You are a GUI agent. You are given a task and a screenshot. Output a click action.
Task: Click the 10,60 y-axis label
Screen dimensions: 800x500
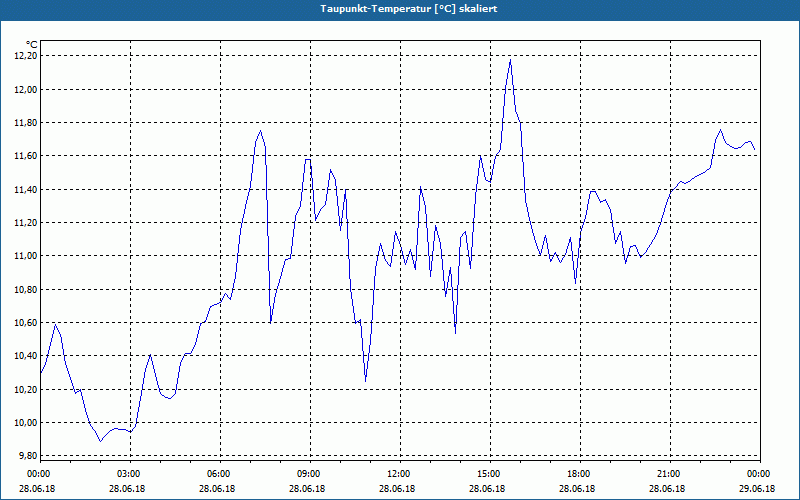(27, 323)
